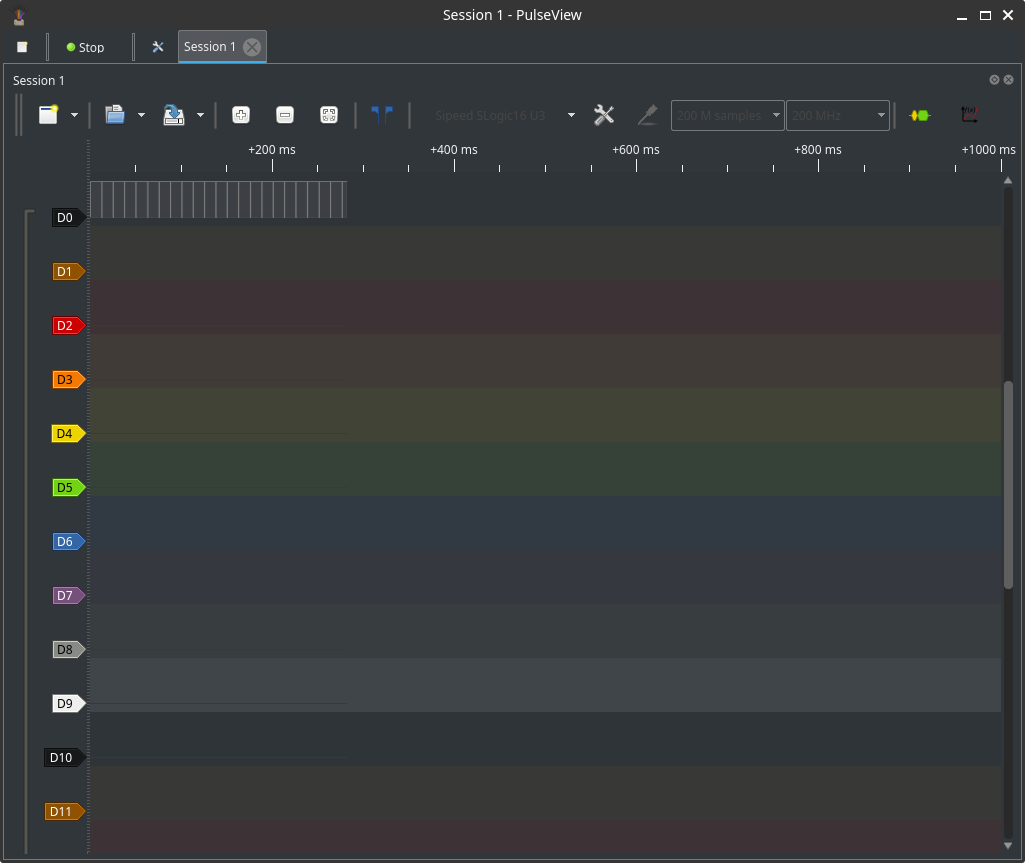Close the Session 1 tab
This screenshot has height=863, width=1025.
coord(252,47)
